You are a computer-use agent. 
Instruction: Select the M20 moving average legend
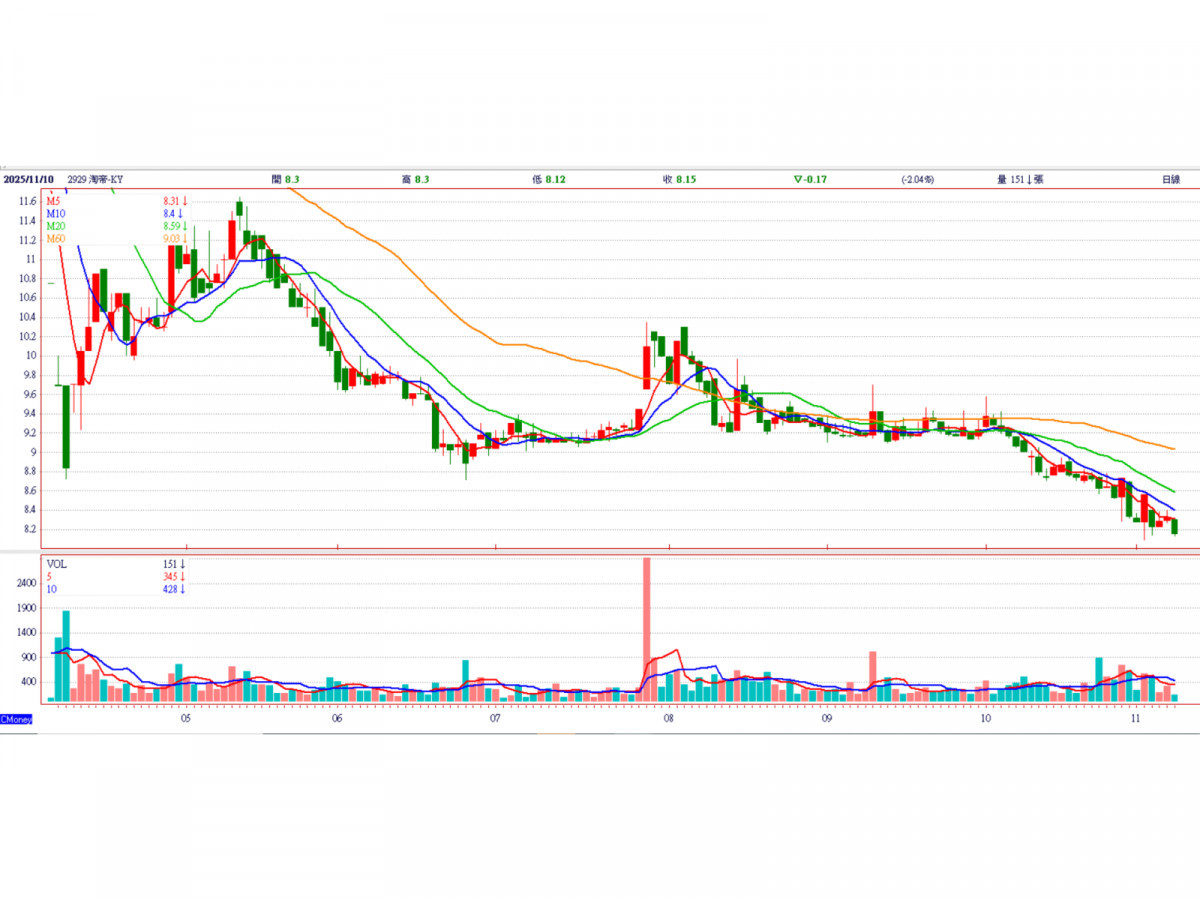(x=55, y=227)
